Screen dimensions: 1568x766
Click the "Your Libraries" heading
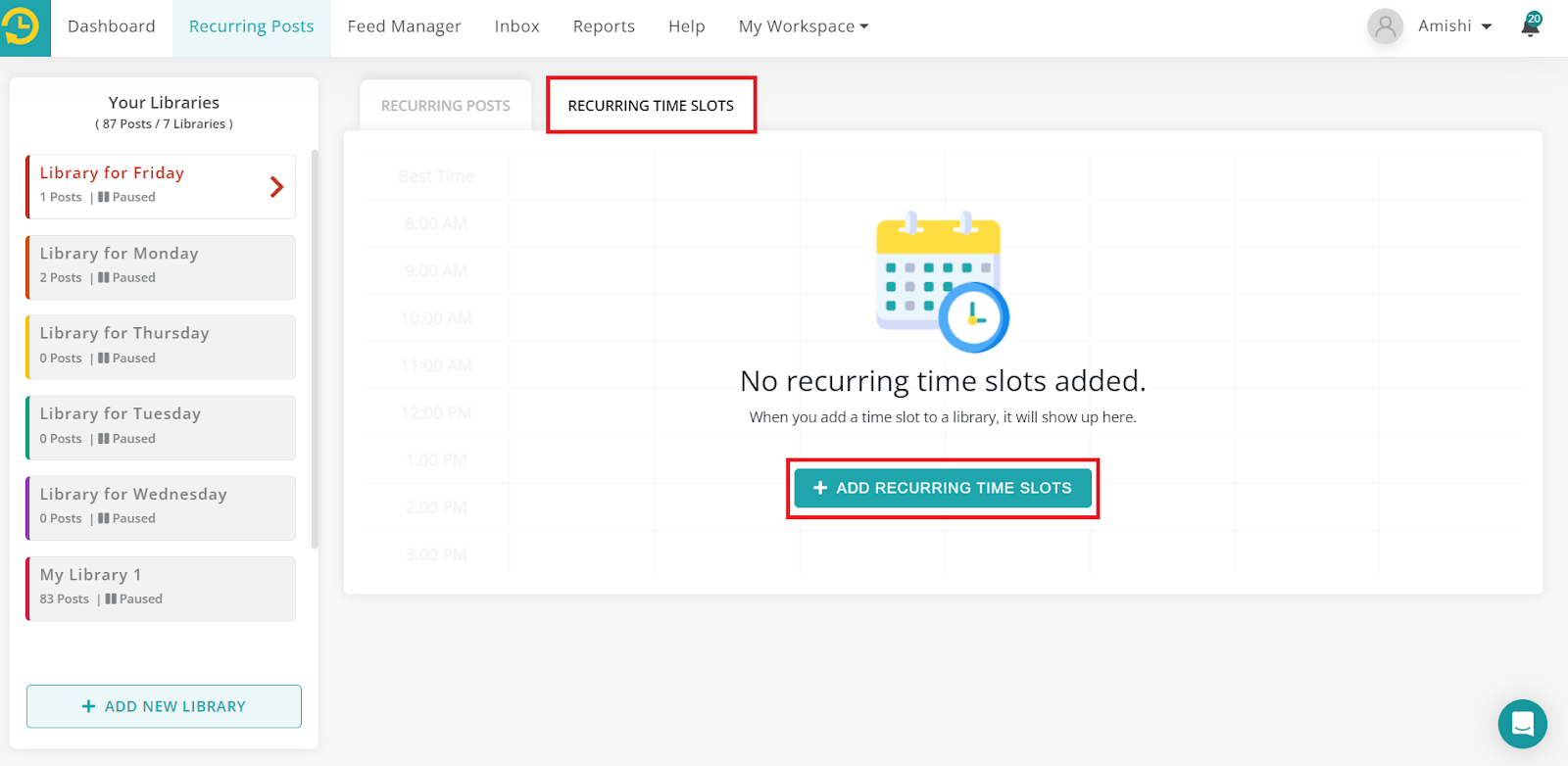164,103
